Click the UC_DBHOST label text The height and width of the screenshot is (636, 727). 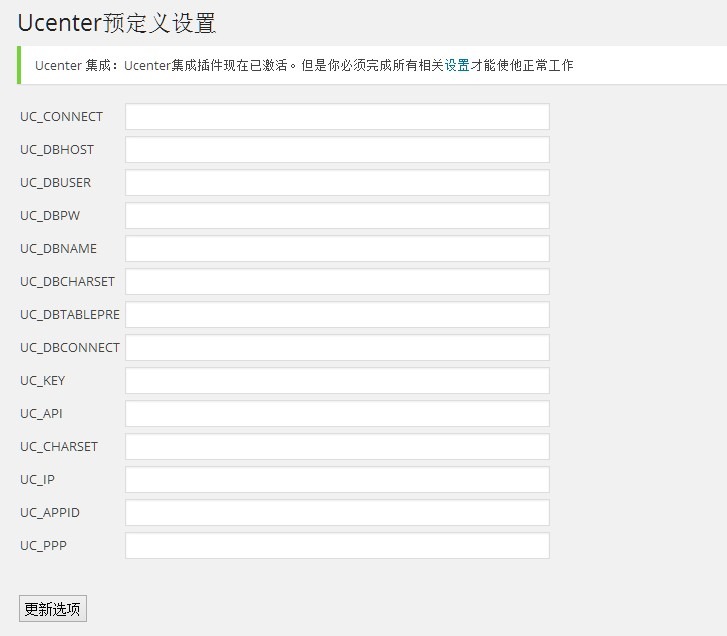click(57, 150)
